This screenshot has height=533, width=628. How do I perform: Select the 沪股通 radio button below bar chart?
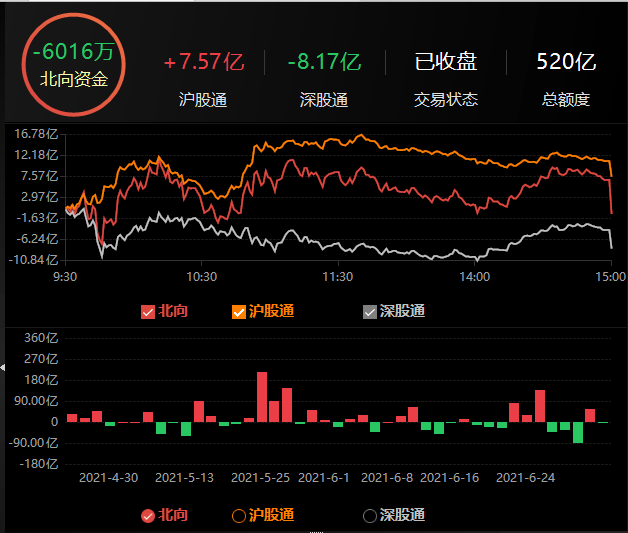pos(239,516)
